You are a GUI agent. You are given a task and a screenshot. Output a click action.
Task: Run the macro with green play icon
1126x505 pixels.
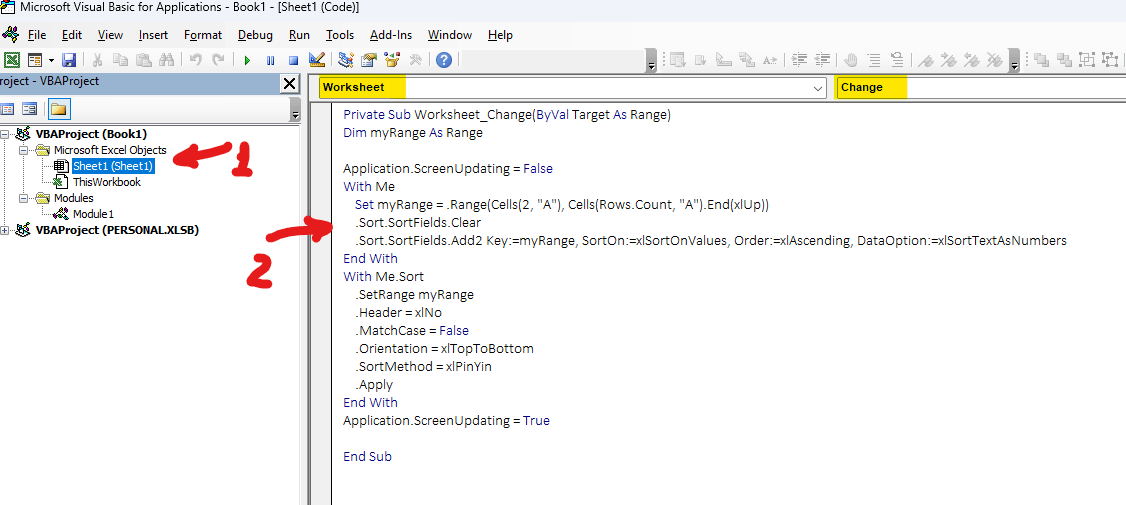(247, 60)
